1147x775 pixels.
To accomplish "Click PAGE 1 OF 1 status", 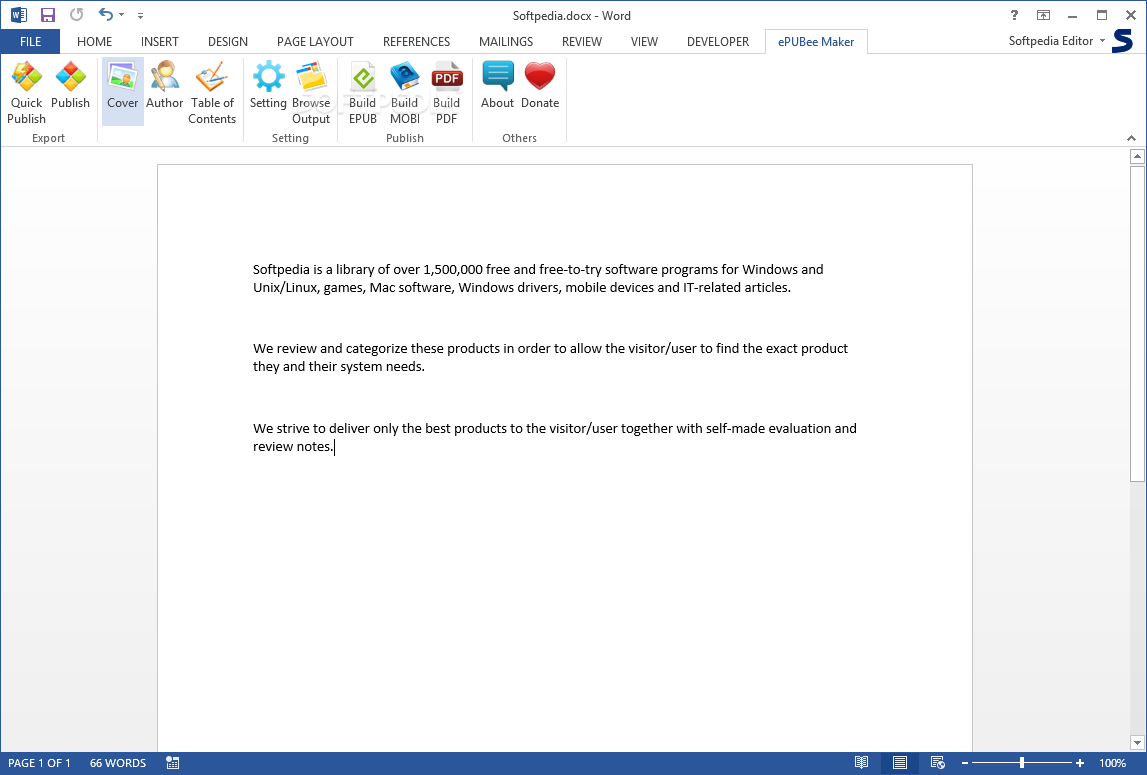I will (40, 763).
